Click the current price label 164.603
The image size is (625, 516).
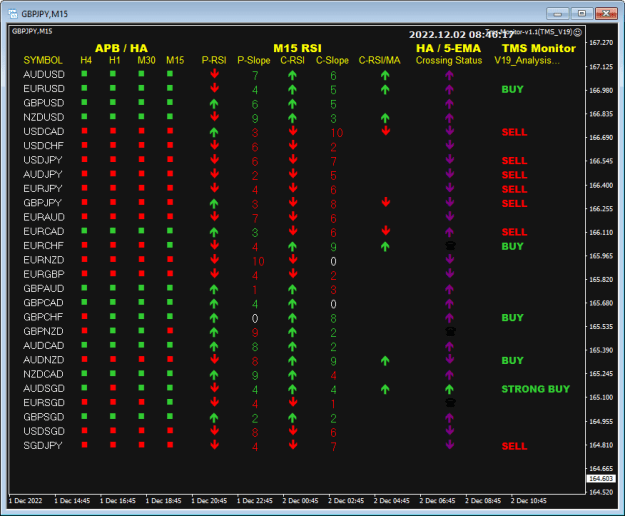(x=601, y=479)
